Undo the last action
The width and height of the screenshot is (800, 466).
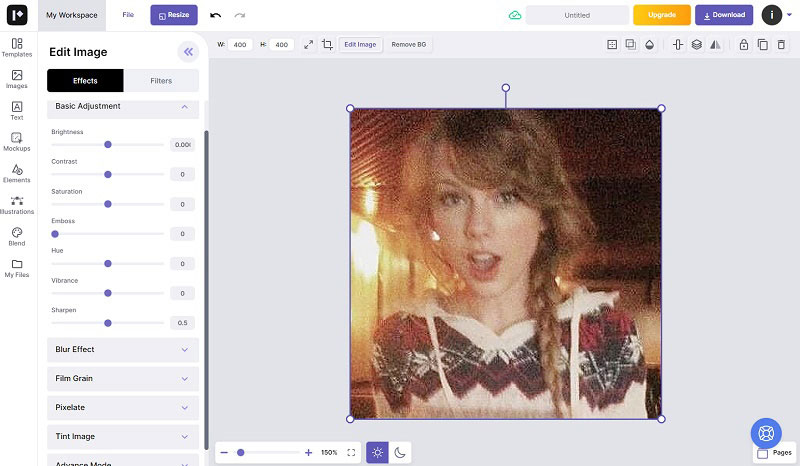(215, 15)
